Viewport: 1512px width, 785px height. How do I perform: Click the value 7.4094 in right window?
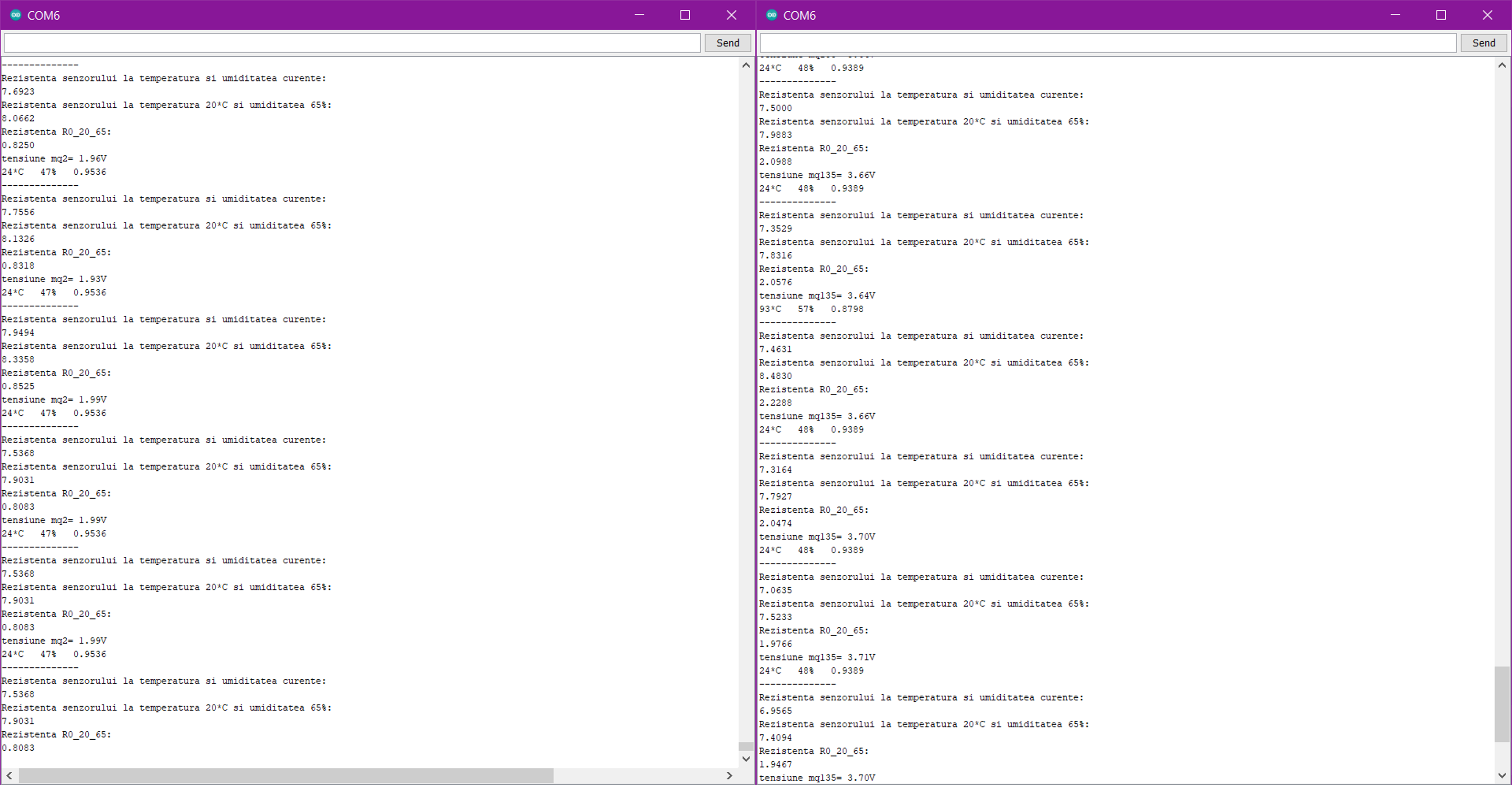(775, 738)
